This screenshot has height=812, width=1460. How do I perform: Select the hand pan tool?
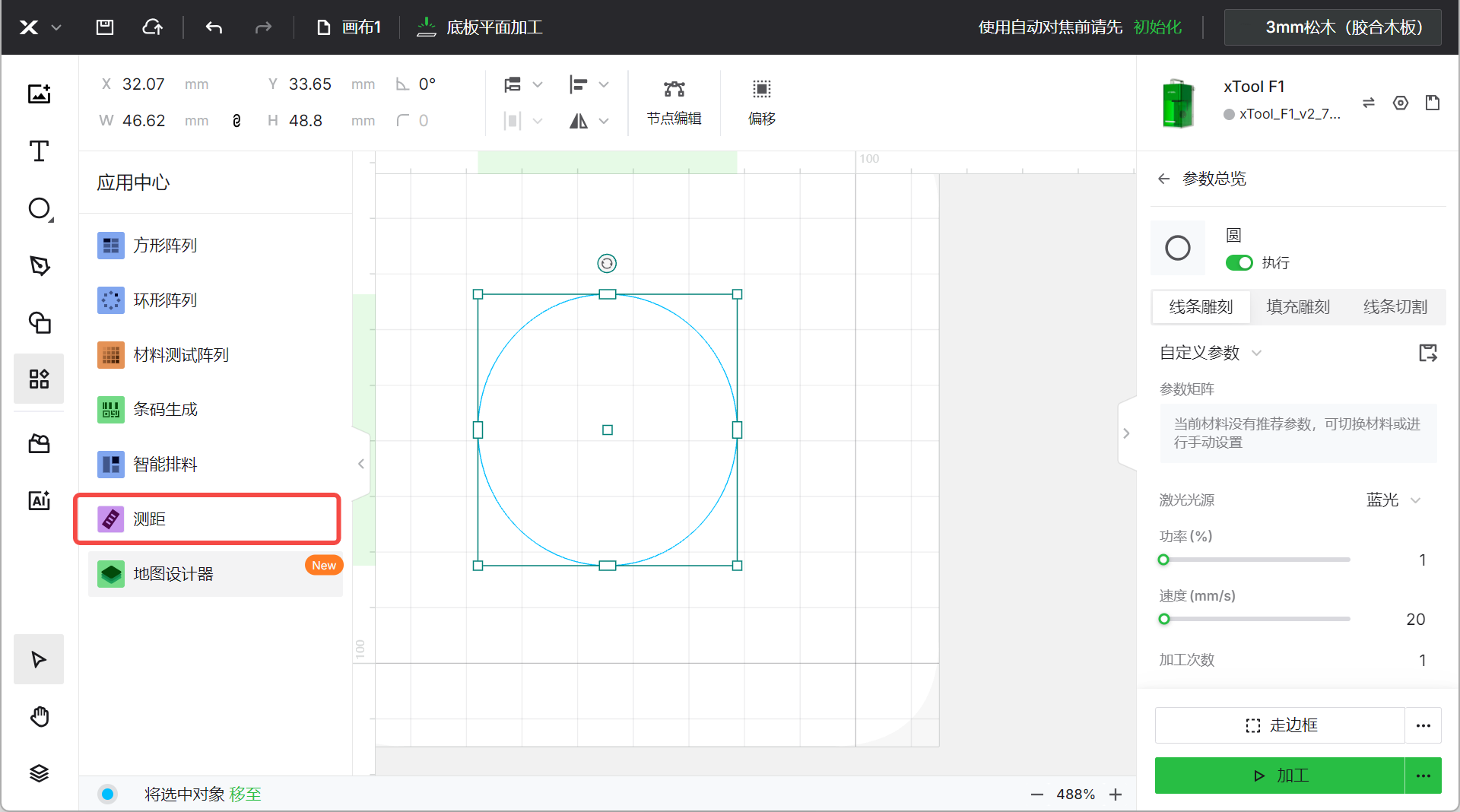coord(39,716)
